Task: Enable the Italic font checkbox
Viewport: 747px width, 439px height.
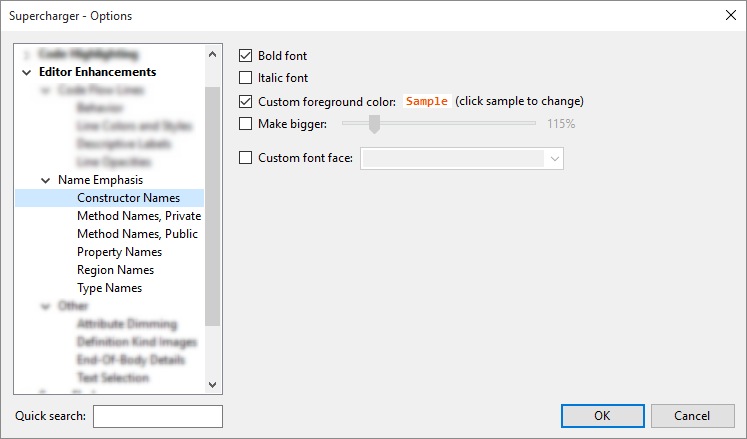Action: (245, 78)
